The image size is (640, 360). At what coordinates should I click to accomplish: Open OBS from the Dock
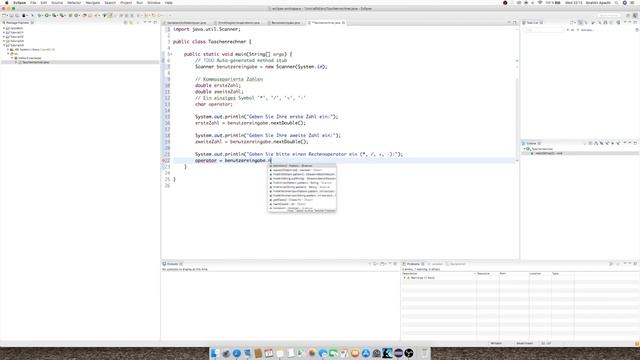click(409, 353)
